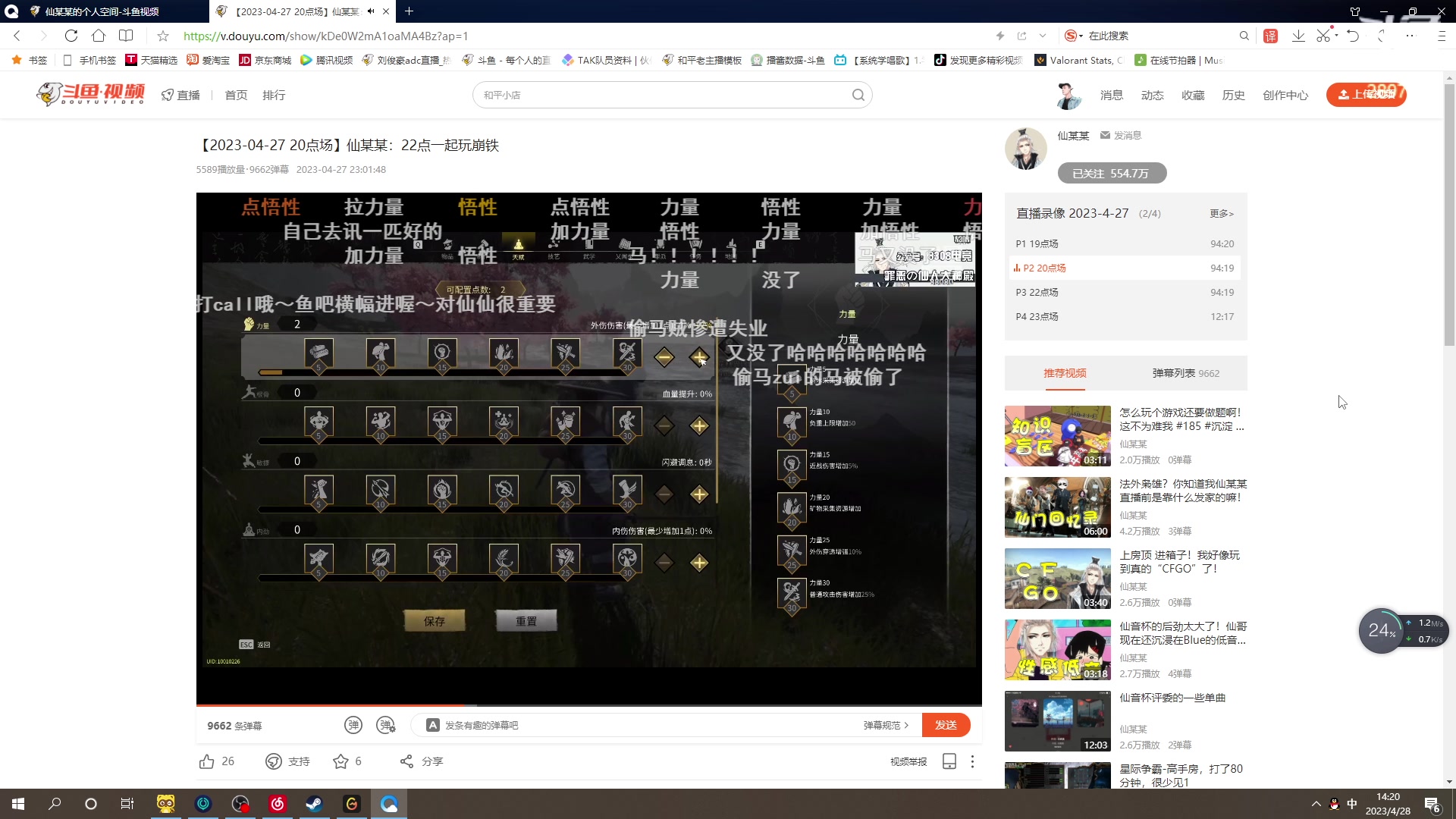The height and width of the screenshot is (819, 1456).
Task: Open 消息 messages in the top navigation
Action: (1112, 95)
